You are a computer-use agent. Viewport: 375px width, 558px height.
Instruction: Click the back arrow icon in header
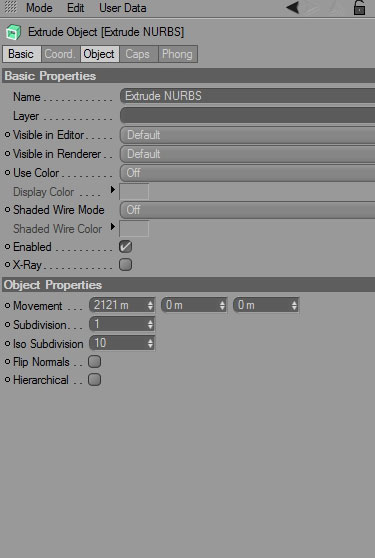click(292, 7)
